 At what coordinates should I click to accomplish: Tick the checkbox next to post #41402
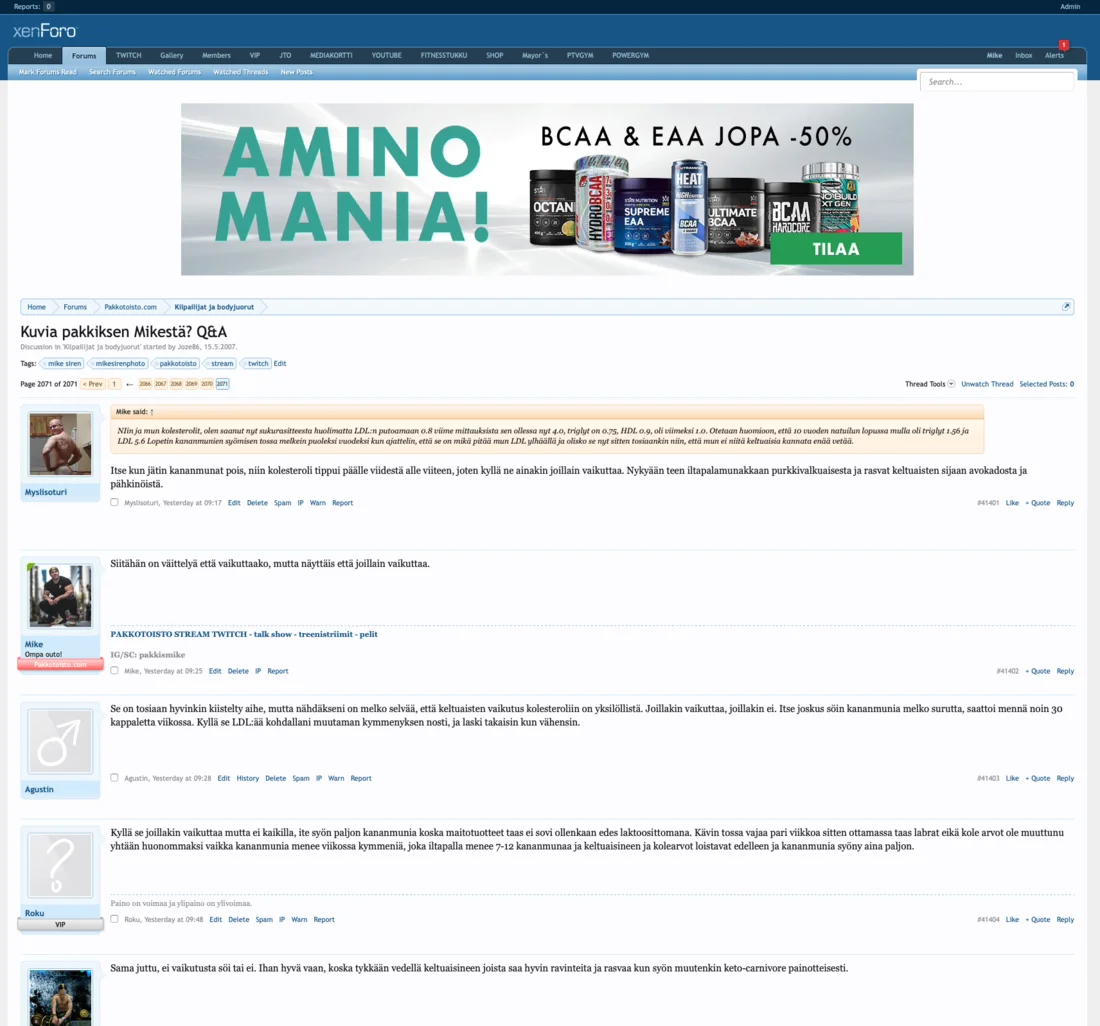114,671
